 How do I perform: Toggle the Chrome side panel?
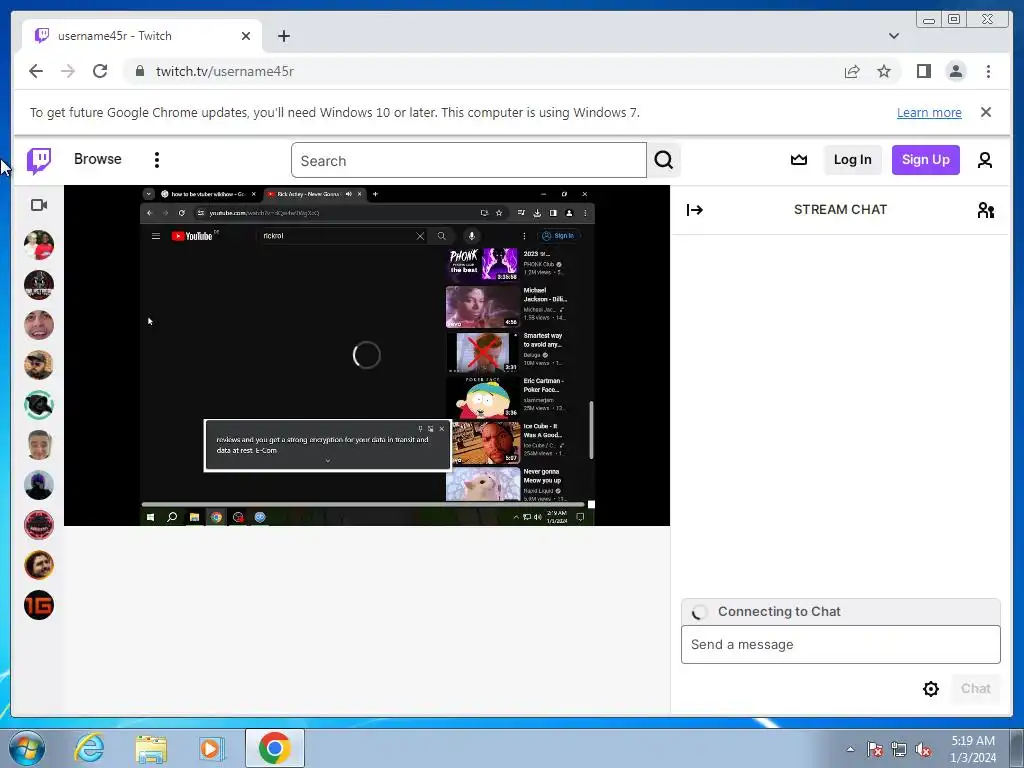(923, 71)
